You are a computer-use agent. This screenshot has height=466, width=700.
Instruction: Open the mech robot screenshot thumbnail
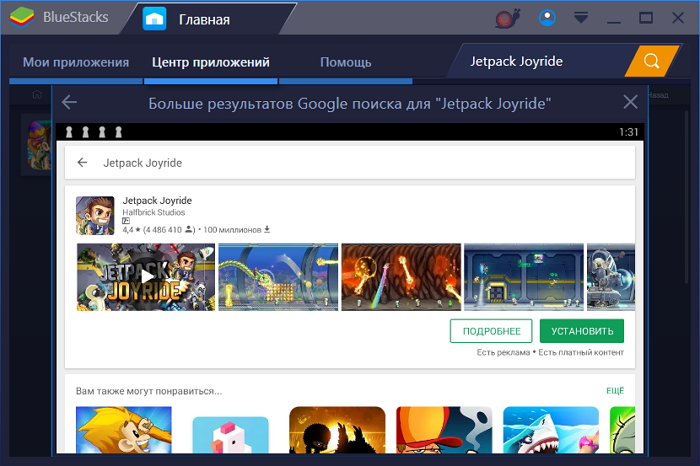click(611, 277)
